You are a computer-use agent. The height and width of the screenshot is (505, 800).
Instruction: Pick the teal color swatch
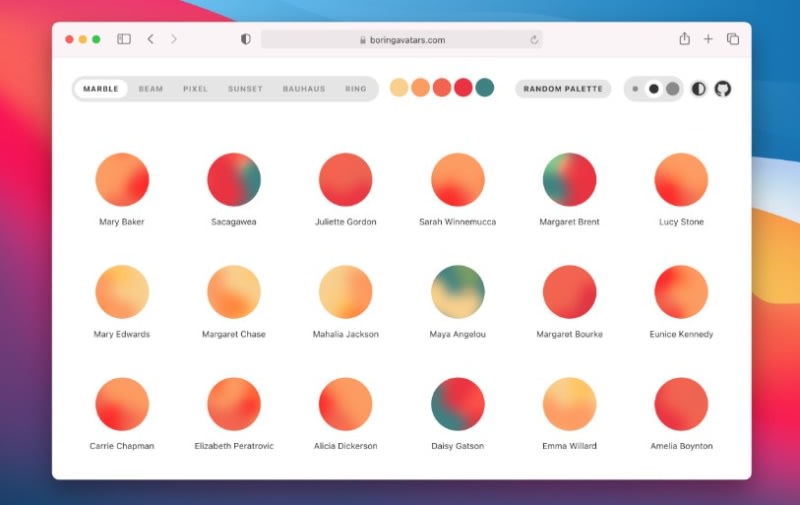click(485, 88)
